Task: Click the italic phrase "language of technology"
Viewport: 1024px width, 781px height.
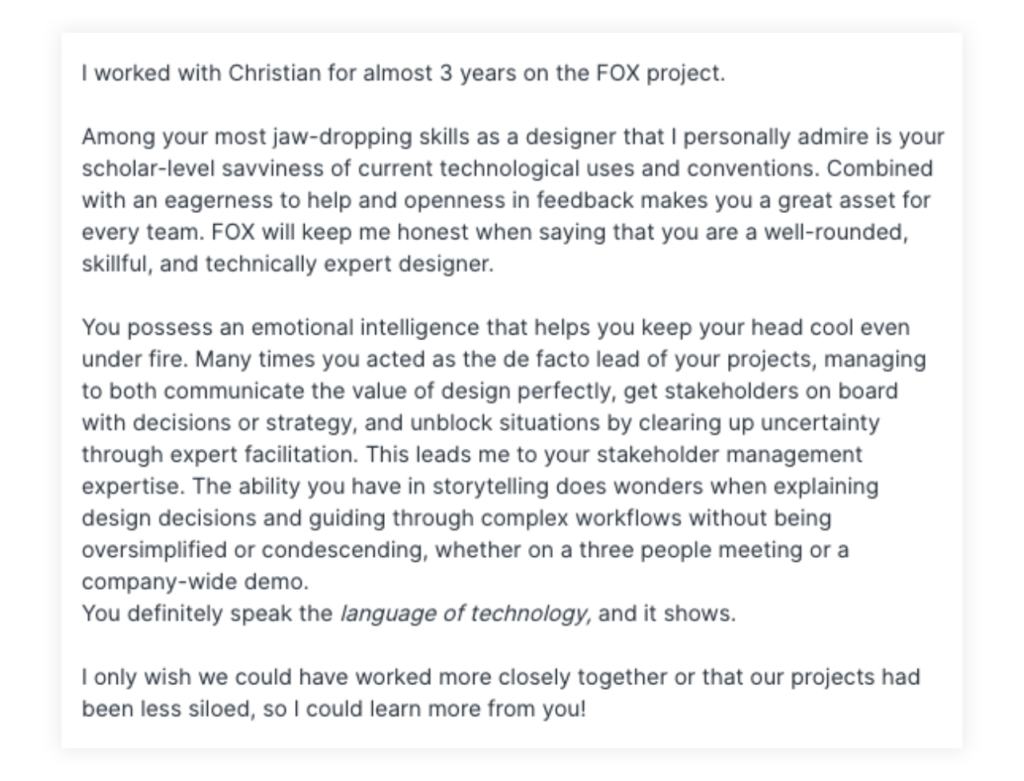Action: coord(464,614)
